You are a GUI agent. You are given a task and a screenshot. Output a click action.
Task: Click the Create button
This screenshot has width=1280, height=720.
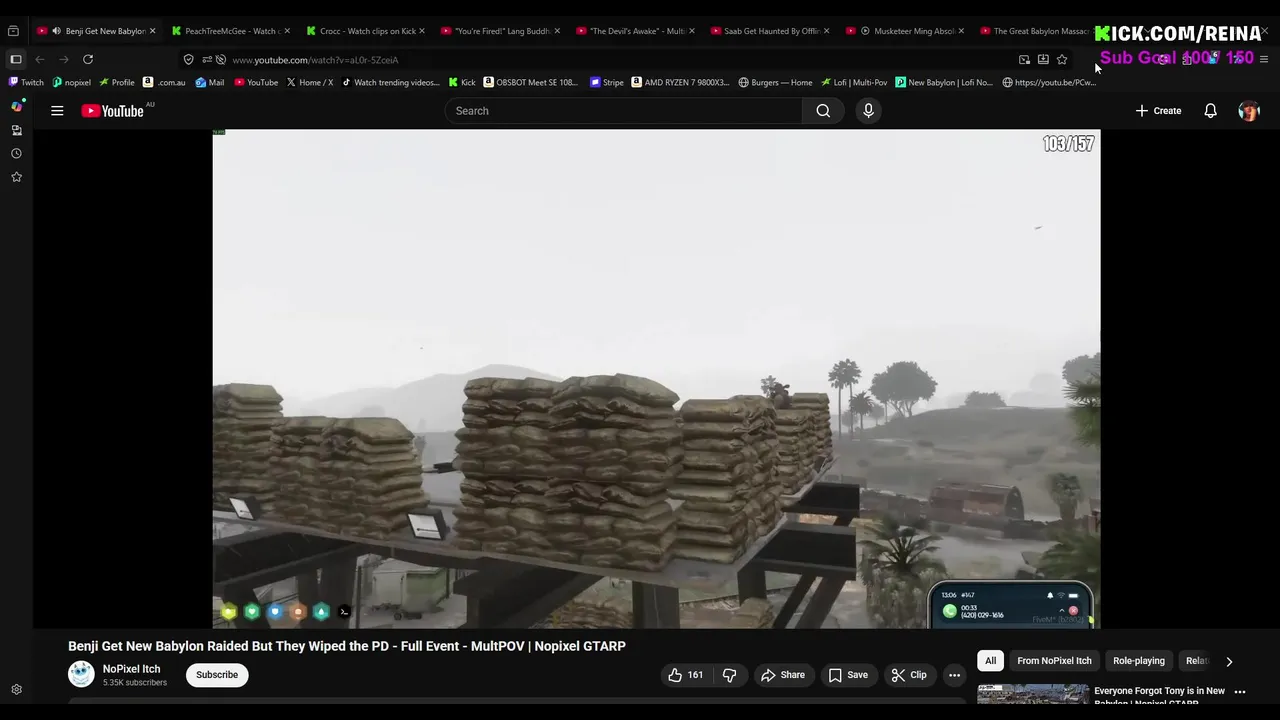click(x=1158, y=111)
